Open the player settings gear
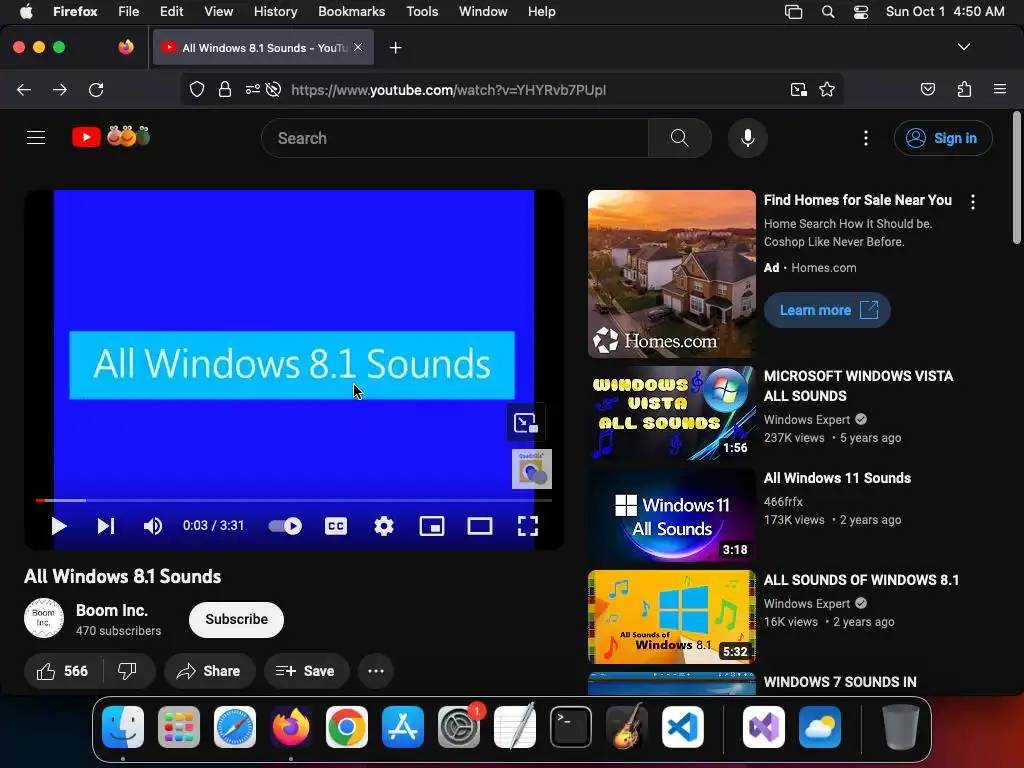The height and width of the screenshot is (768, 1024). [x=384, y=526]
